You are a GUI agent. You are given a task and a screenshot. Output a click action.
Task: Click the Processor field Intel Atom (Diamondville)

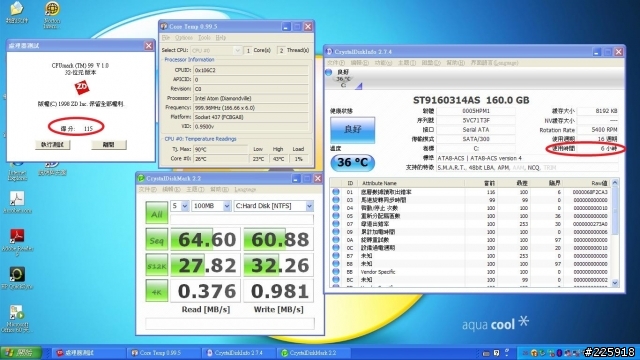click(251, 98)
